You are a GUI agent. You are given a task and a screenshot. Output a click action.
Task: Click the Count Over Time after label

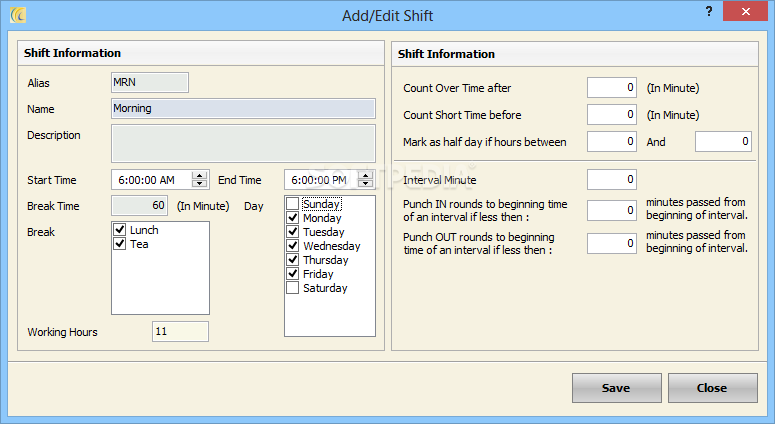(457, 88)
